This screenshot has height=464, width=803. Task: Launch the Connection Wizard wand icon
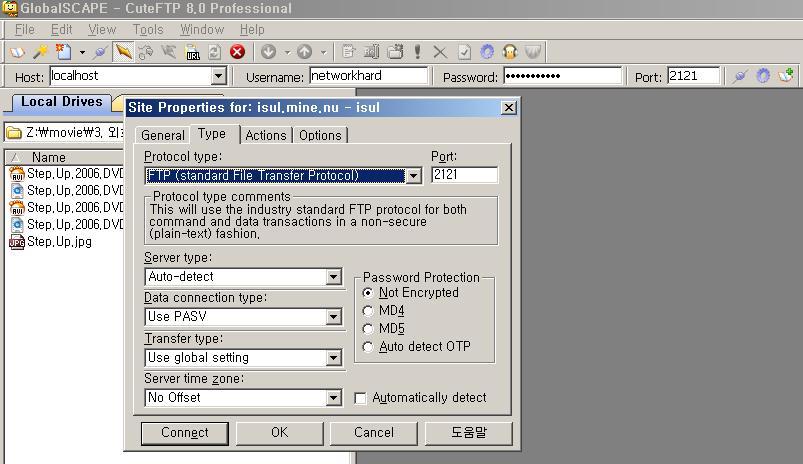tap(40, 52)
